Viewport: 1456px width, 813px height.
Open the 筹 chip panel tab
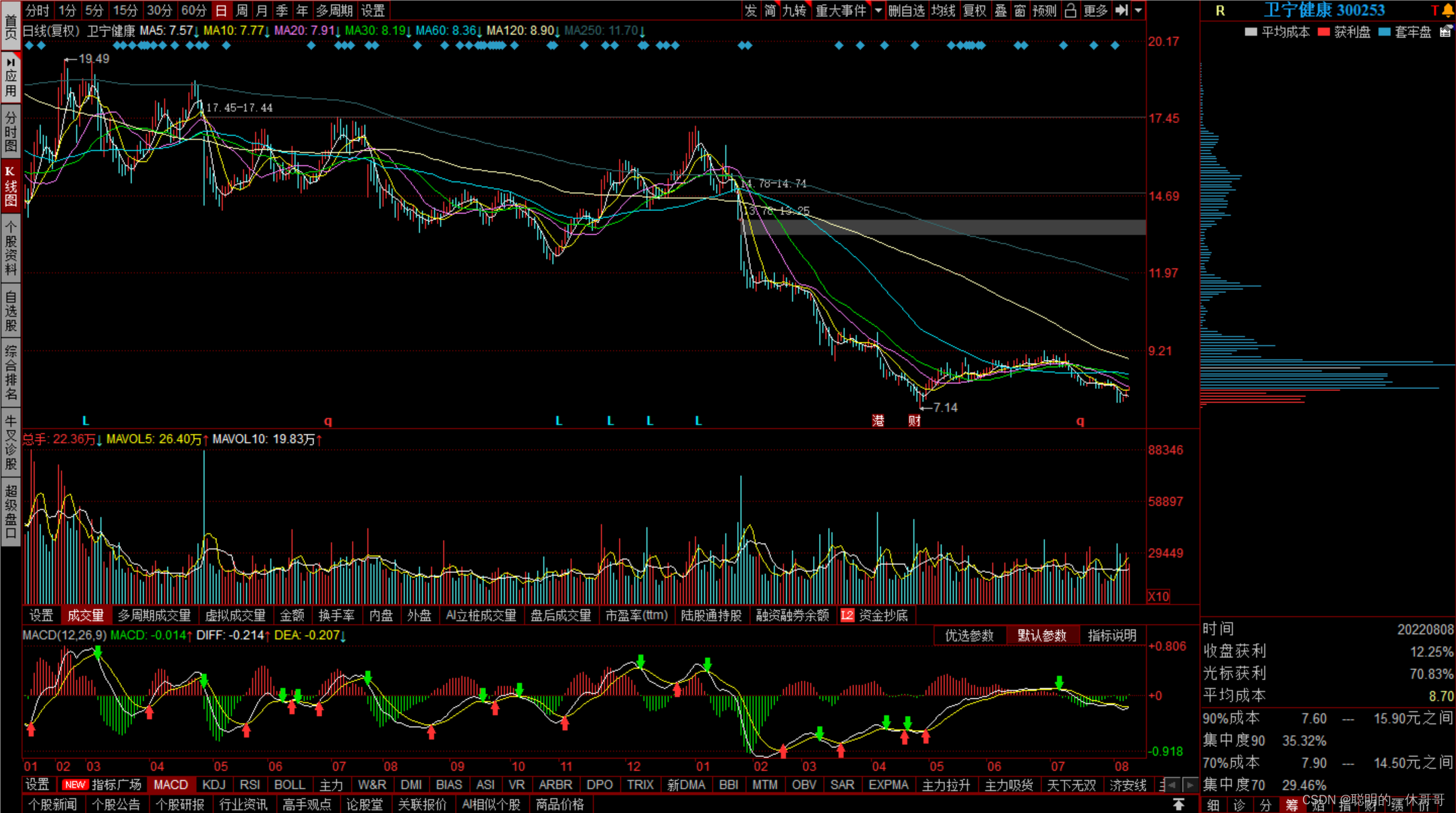point(1291,805)
